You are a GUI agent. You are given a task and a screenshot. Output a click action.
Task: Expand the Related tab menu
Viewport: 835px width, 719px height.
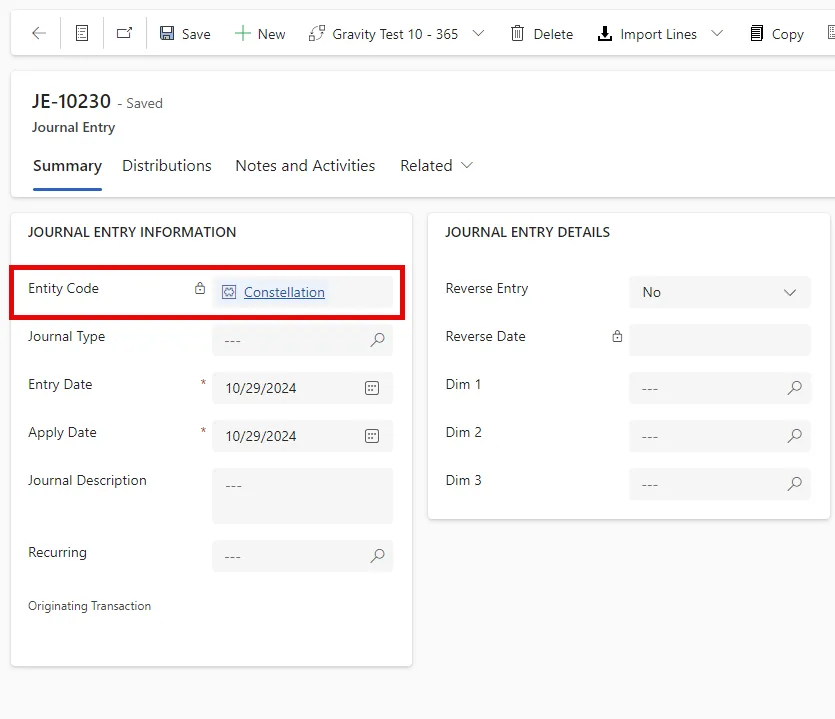click(x=436, y=166)
